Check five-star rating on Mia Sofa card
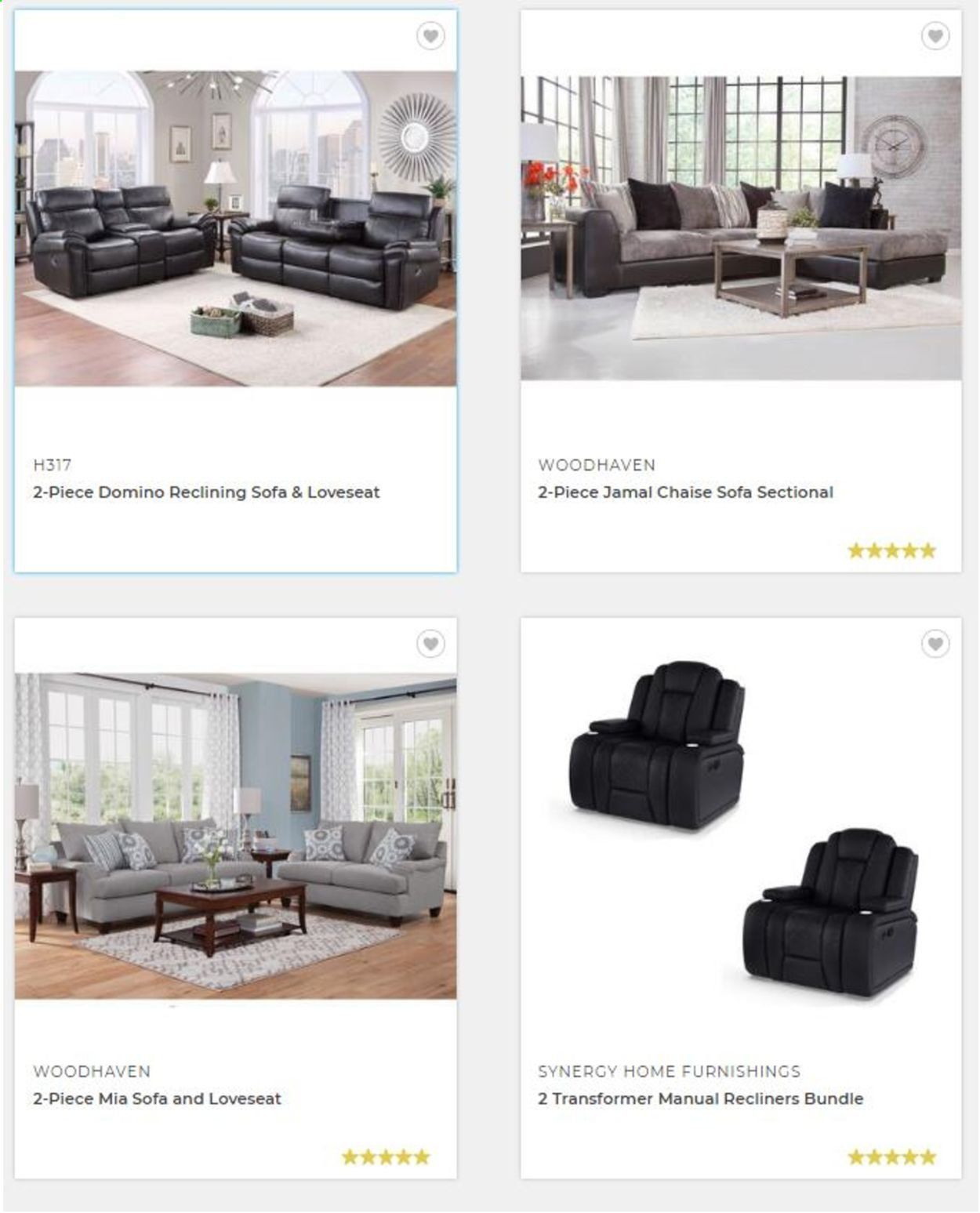Image resolution: width=980 pixels, height=1213 pixels. (386, 1157)
